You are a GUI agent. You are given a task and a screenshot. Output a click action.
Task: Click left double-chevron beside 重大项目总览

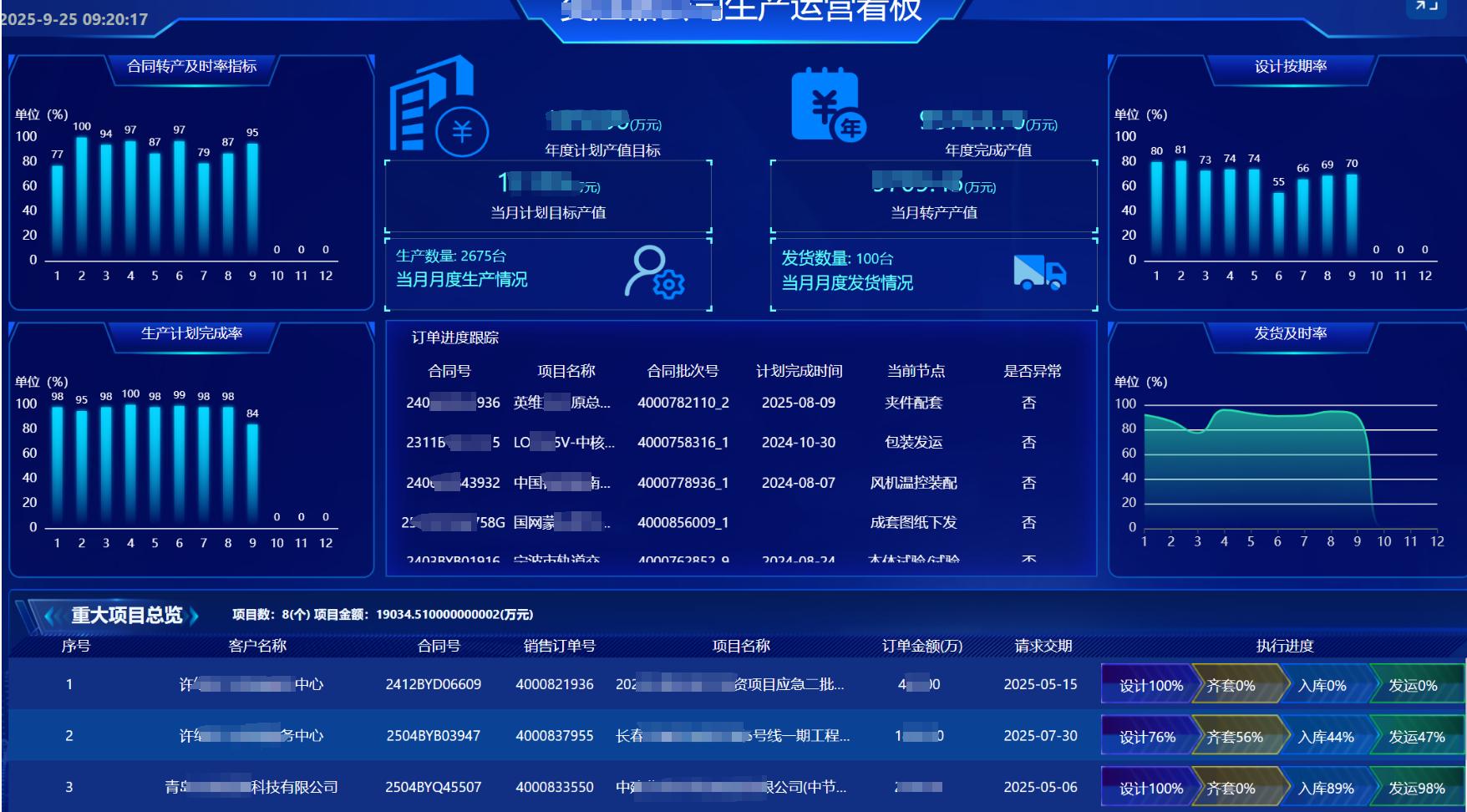click(49, 616)
